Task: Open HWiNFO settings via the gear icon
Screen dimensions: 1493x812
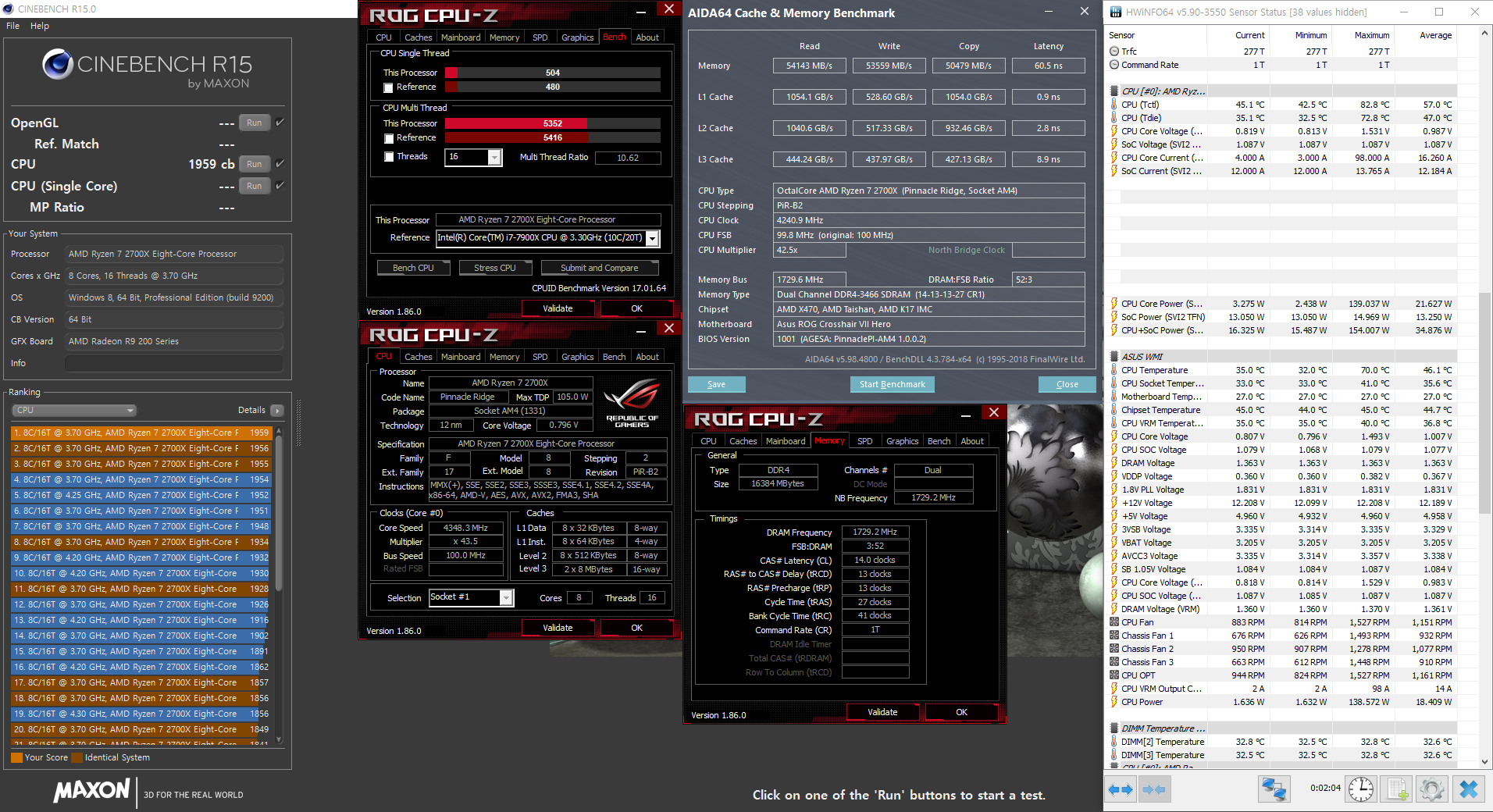Action: click(1433, 789)
